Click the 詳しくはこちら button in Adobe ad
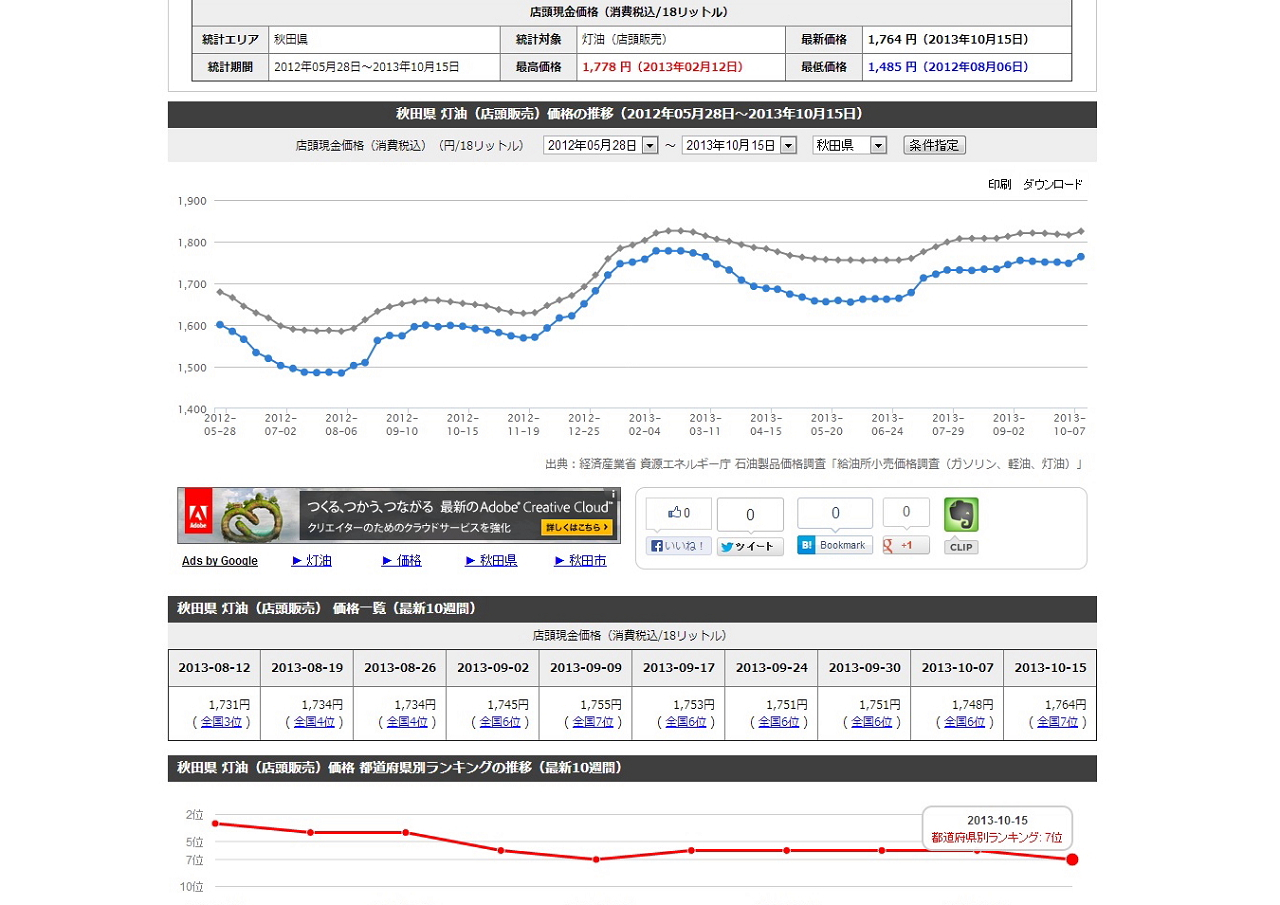 tap(576, 527)
